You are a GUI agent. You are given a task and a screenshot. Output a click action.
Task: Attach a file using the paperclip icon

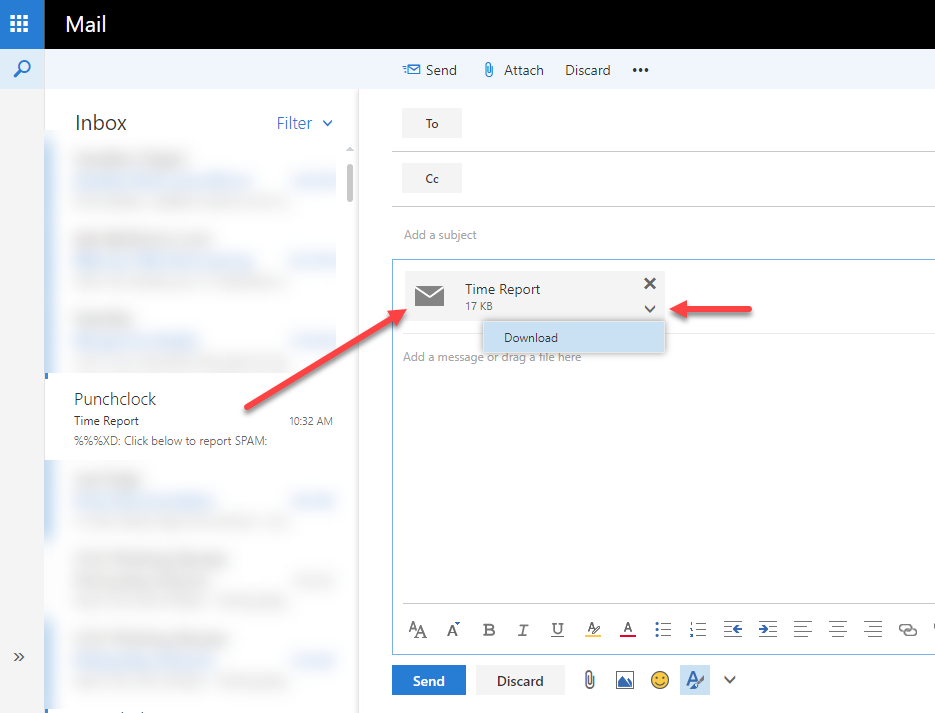(590, 680)
